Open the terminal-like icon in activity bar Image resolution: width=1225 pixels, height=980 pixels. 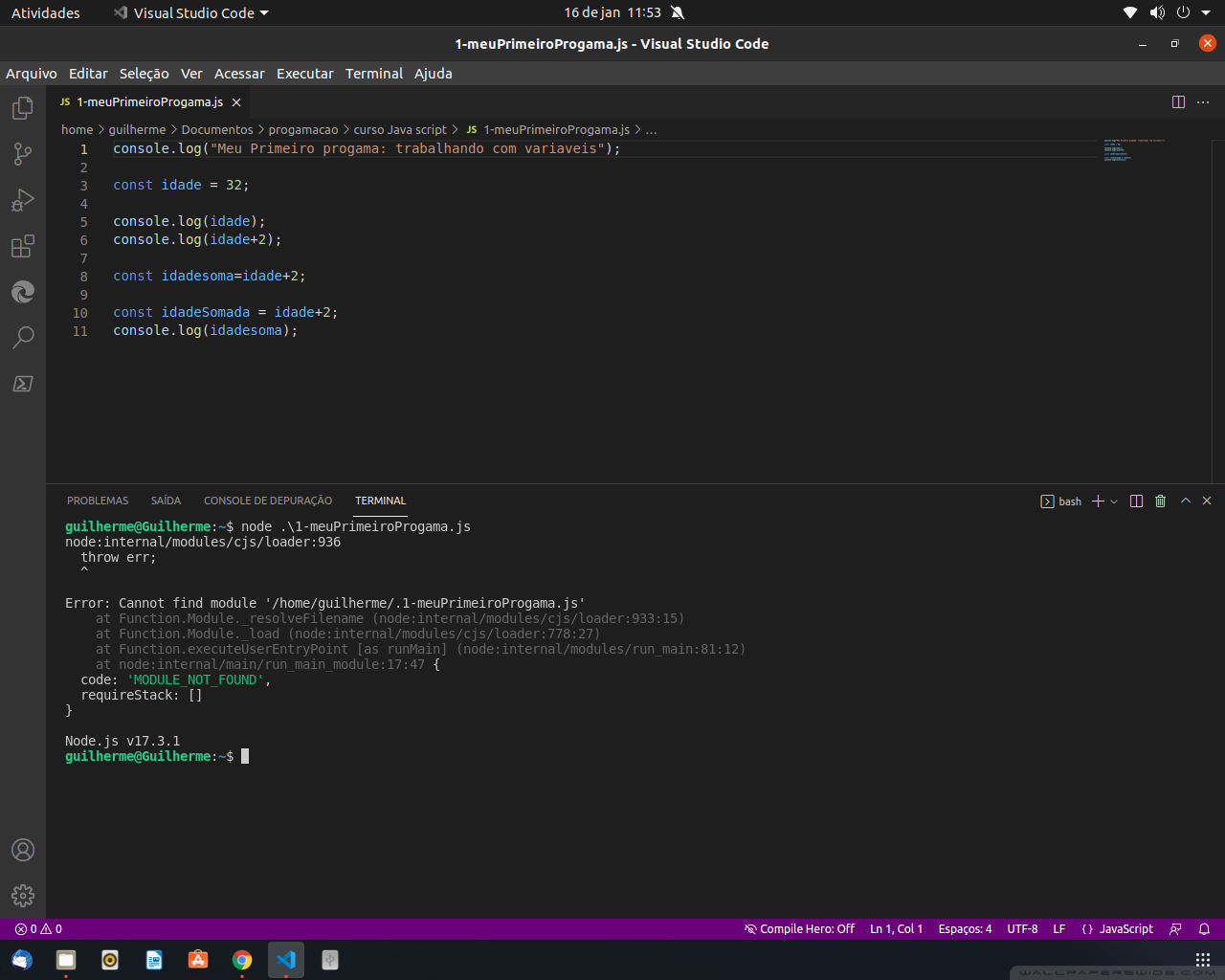pyautogui.click(x=23, y=384)
